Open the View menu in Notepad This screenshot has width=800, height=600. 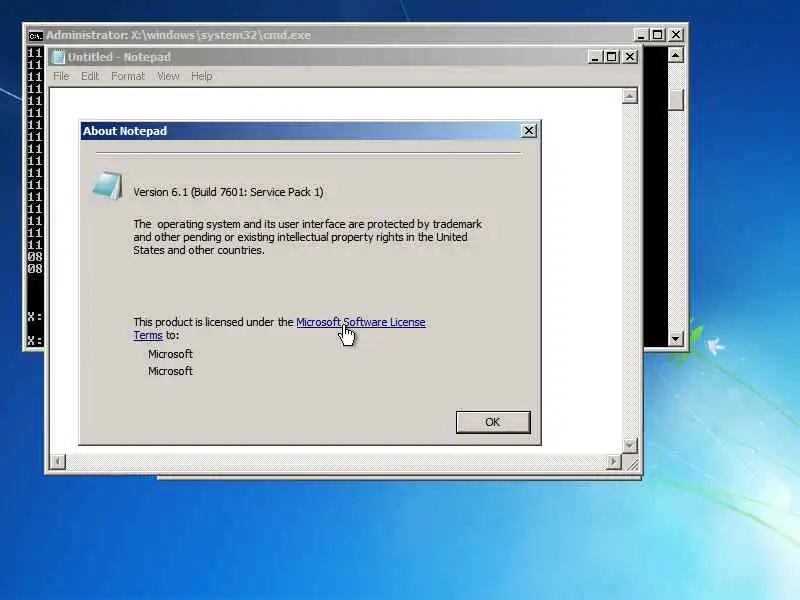(x=168, y=76)
